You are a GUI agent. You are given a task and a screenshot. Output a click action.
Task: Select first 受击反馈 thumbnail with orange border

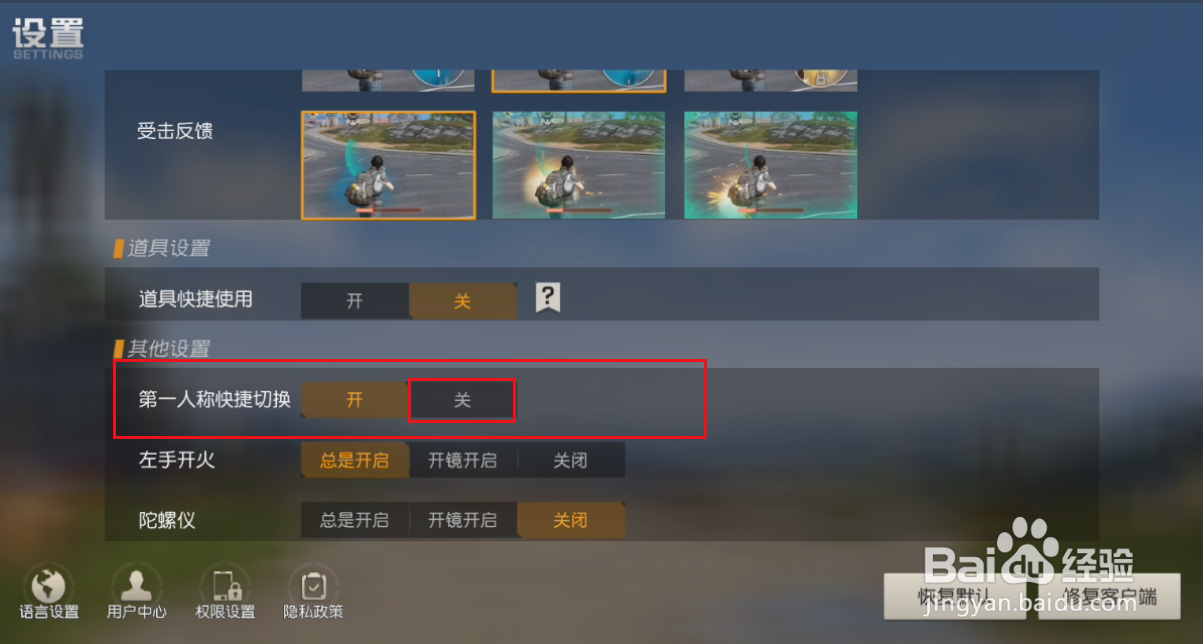[389, 165]
